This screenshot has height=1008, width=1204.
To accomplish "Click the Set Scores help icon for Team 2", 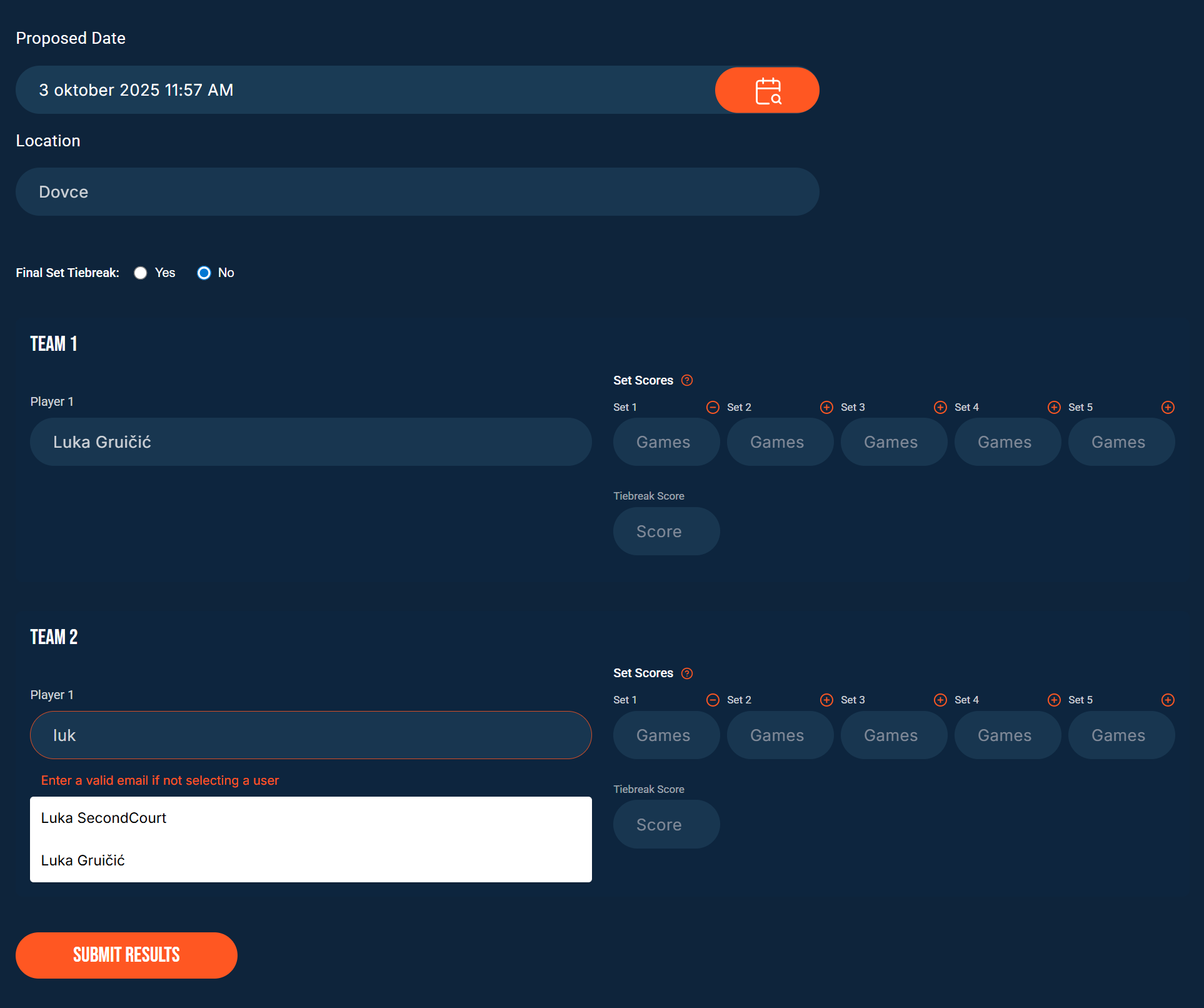I will 686,673.
